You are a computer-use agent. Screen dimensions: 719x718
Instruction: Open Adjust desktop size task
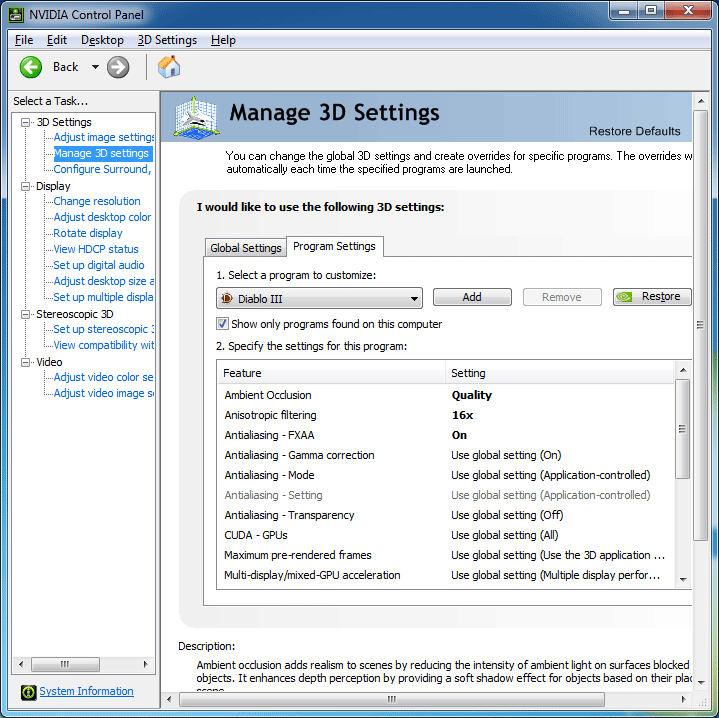(104, 281)
